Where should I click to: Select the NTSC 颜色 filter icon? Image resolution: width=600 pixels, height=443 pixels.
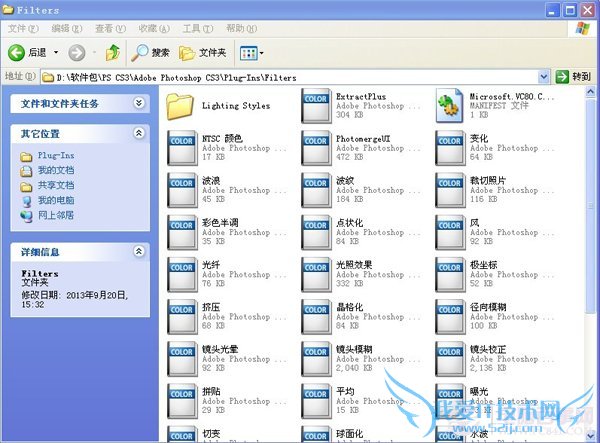[182, 148]
